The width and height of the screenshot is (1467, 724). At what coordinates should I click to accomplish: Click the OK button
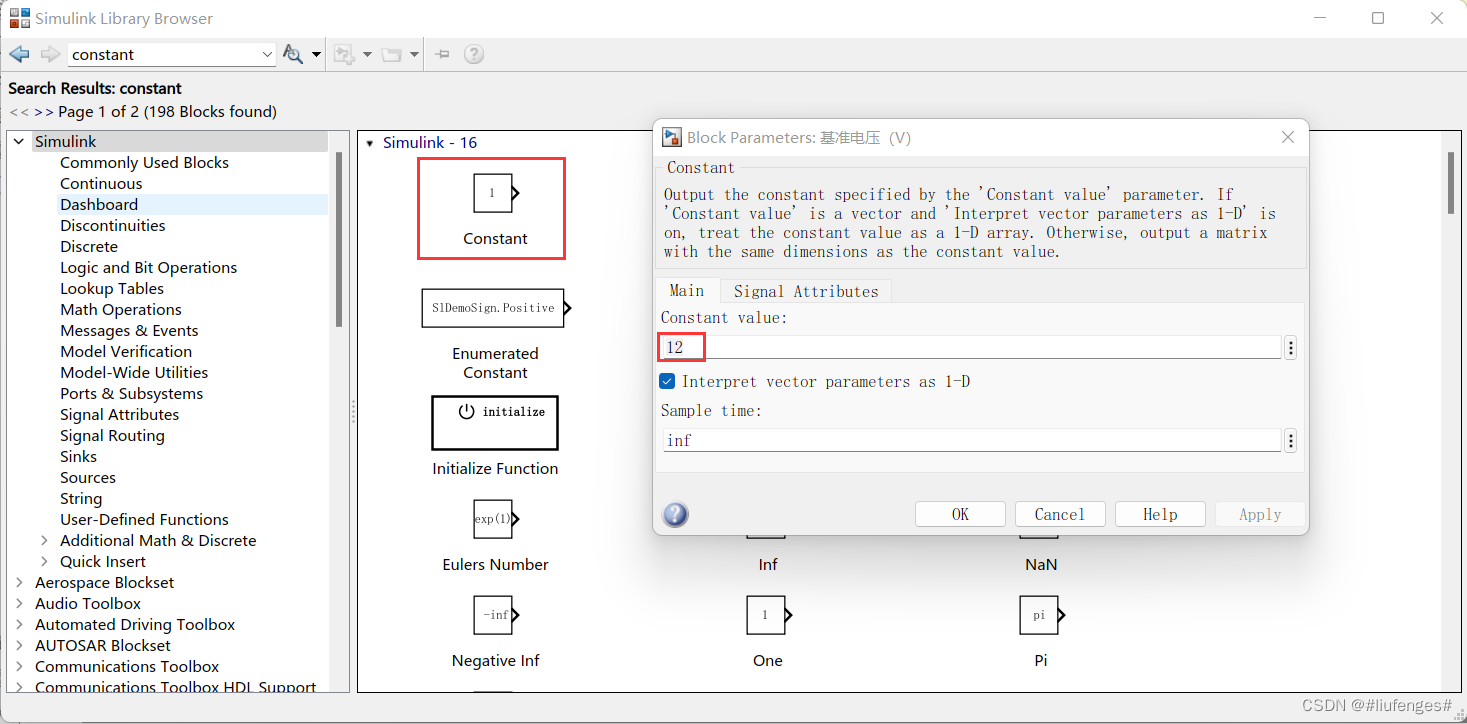click(960, 514)
